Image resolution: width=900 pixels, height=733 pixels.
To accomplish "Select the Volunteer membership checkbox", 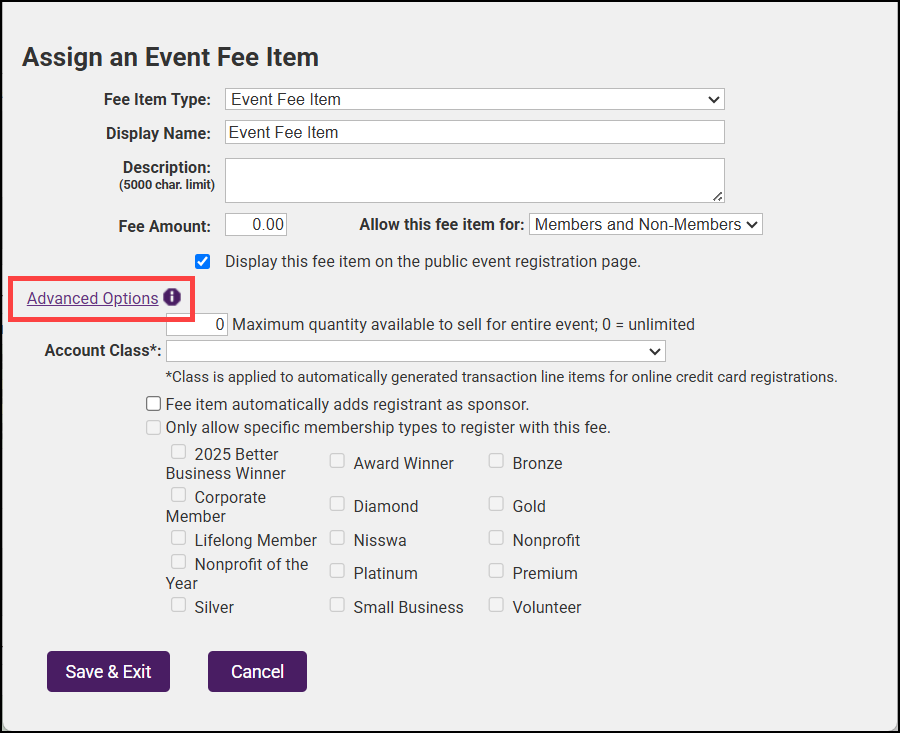I will (497, 606).
